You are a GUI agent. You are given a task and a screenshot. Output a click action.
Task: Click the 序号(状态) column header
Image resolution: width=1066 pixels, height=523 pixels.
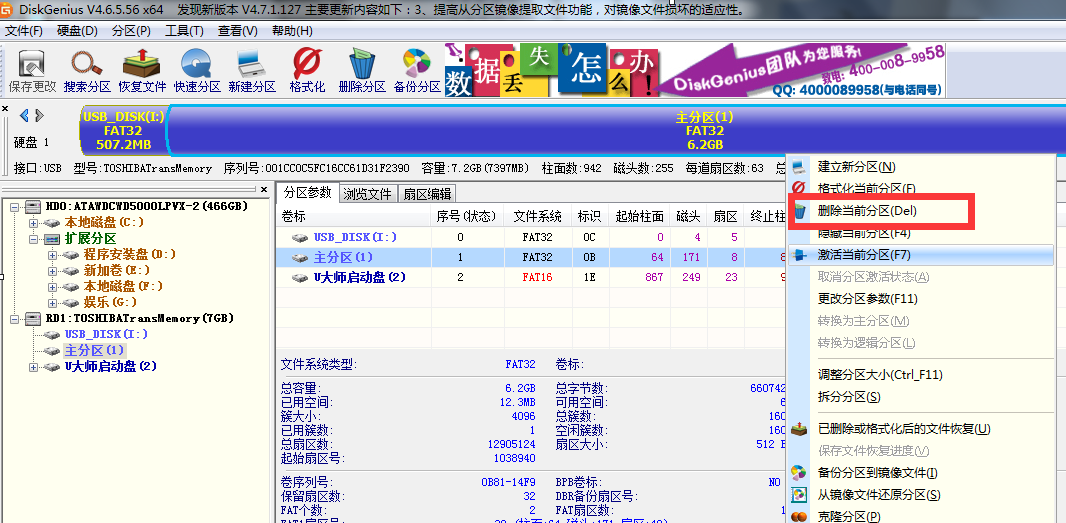click(x=468, y=216)
